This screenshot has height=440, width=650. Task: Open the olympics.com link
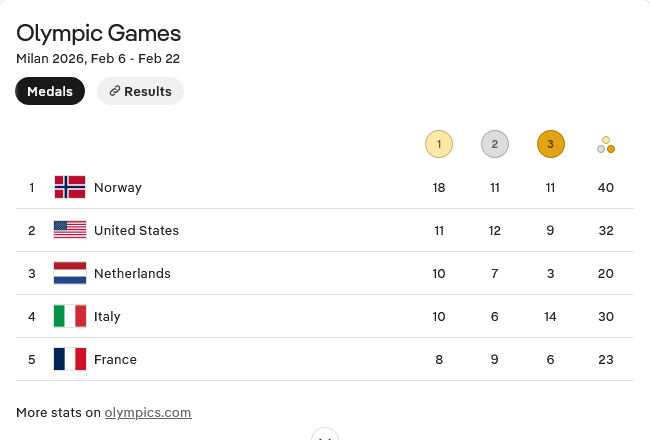click(148, 412)
